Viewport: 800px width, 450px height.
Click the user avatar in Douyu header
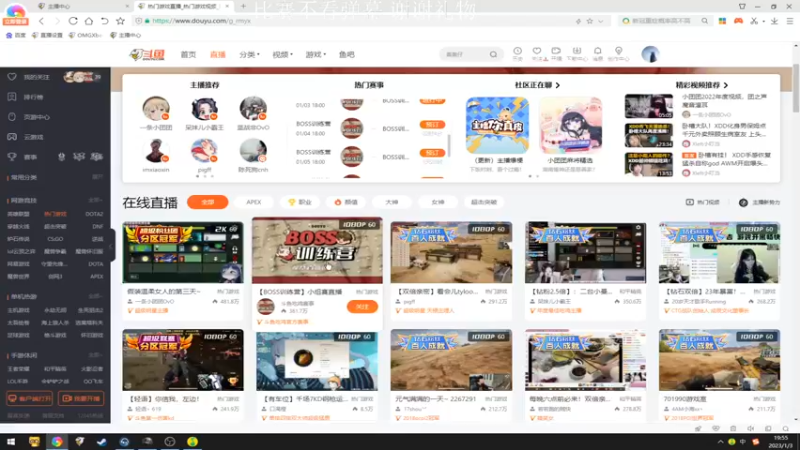[650, 54]
